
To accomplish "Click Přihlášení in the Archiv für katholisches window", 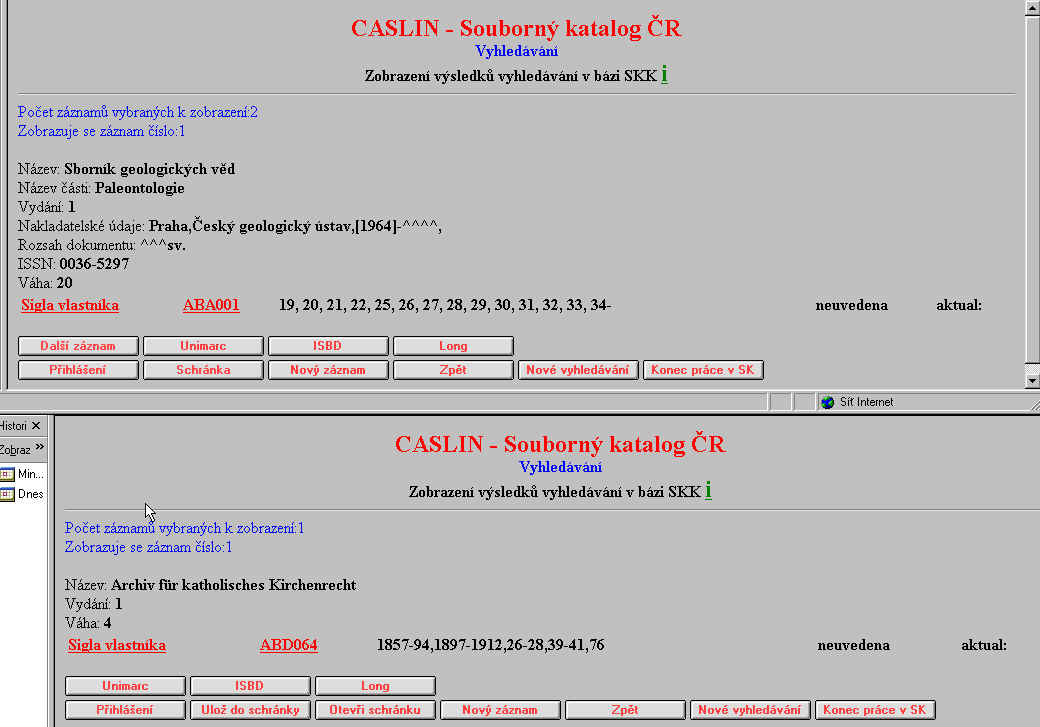I will 125,710.
